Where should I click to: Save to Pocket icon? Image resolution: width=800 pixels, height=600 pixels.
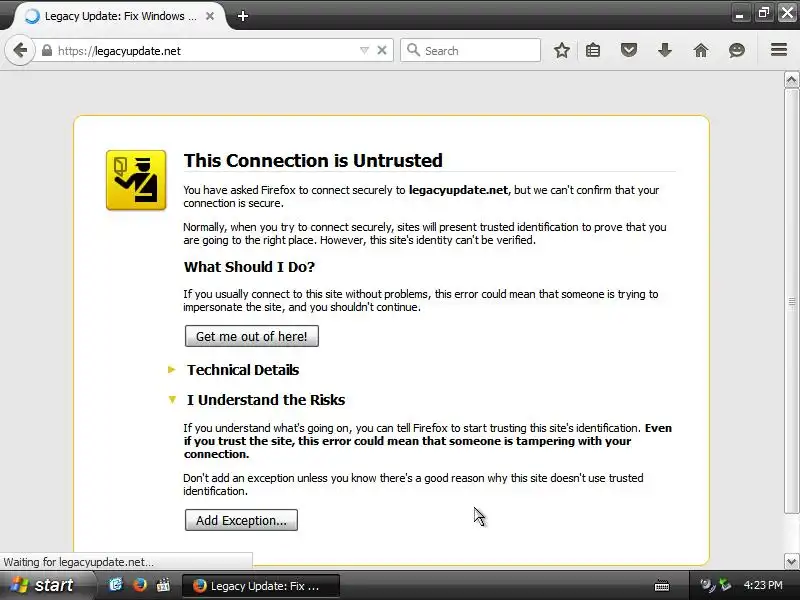pyautogui.click(x=629, y=50)
